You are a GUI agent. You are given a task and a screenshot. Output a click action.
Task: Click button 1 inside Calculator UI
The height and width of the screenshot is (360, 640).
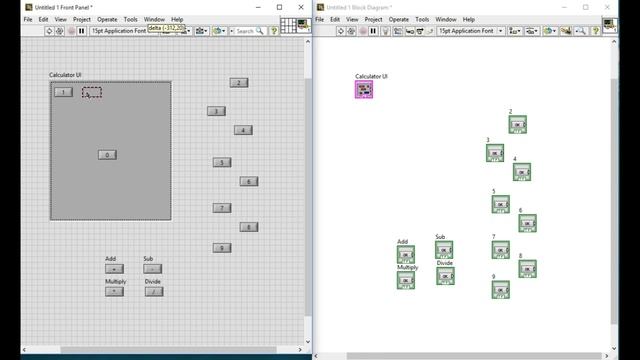(x=64, y=92)
